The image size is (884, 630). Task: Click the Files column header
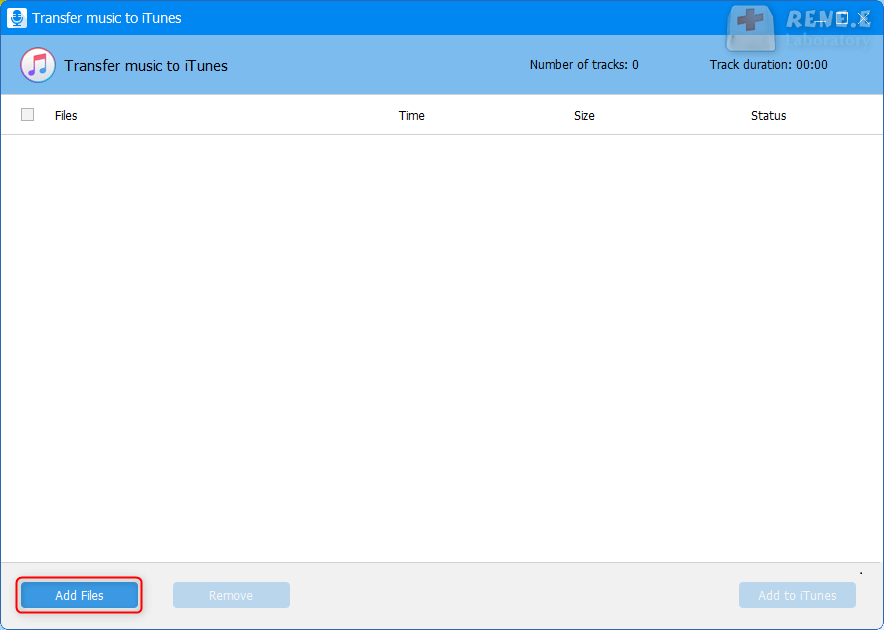(x=66, y=116)
